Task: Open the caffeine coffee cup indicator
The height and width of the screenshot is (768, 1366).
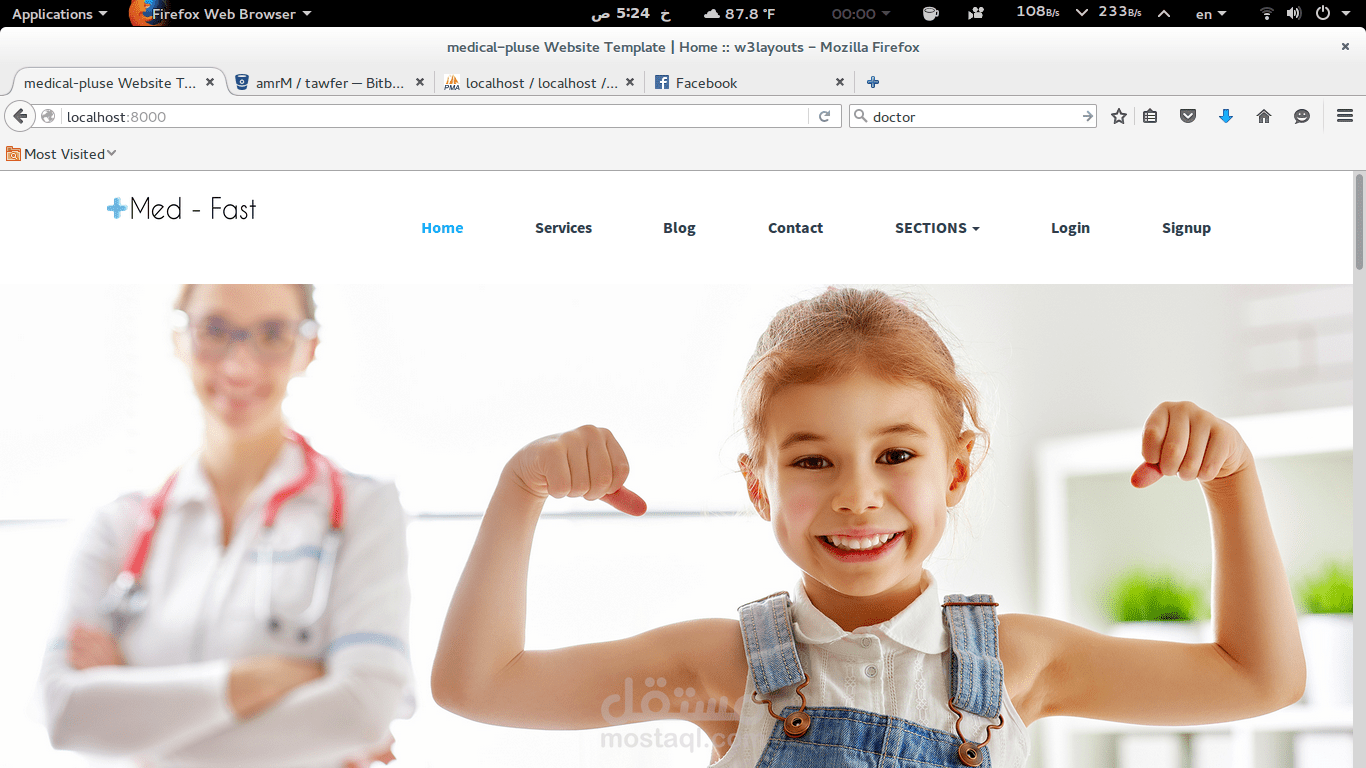Action: (x=930, y=14)
